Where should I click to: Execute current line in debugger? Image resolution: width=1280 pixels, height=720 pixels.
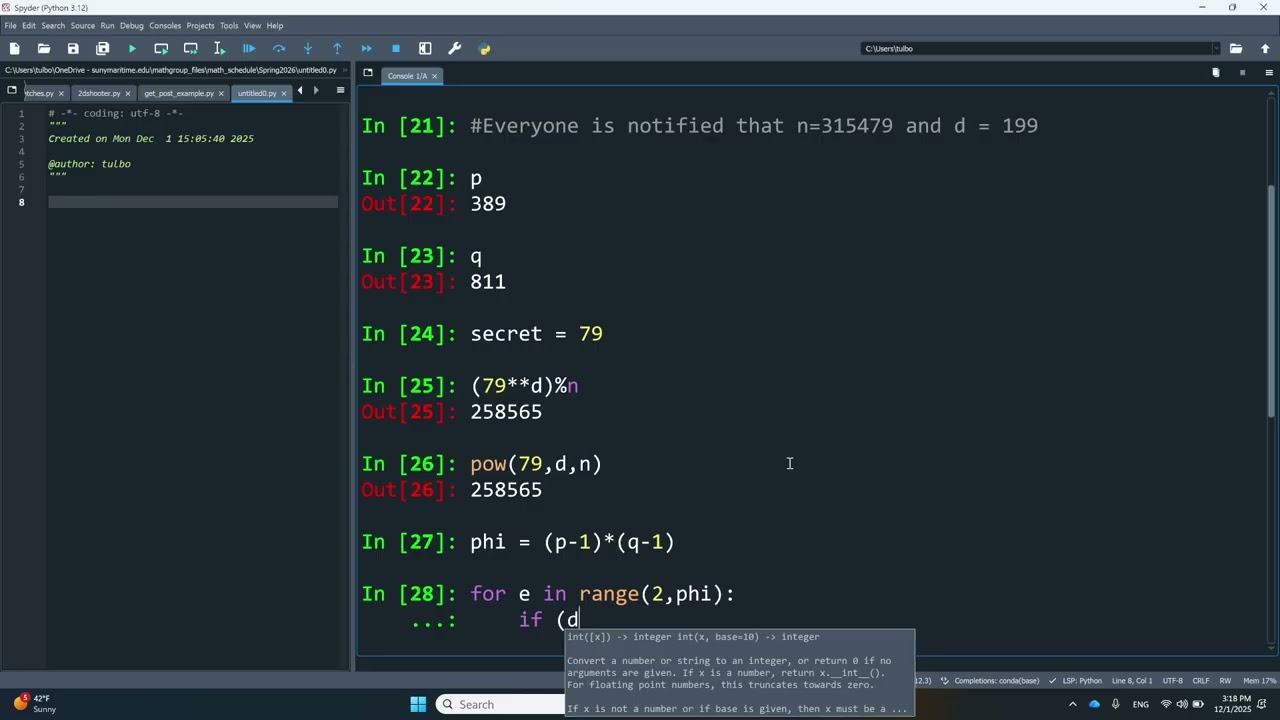(x=279, y=48)
